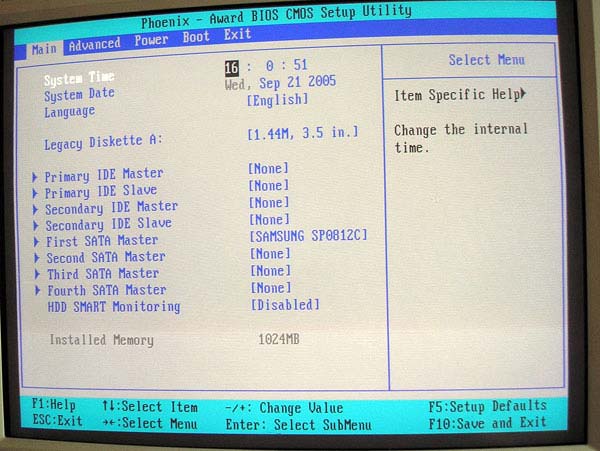Expand arrow beside Primary IDE Master
The height and width of the screenshot is (451, 600).
tap(34, 177)
